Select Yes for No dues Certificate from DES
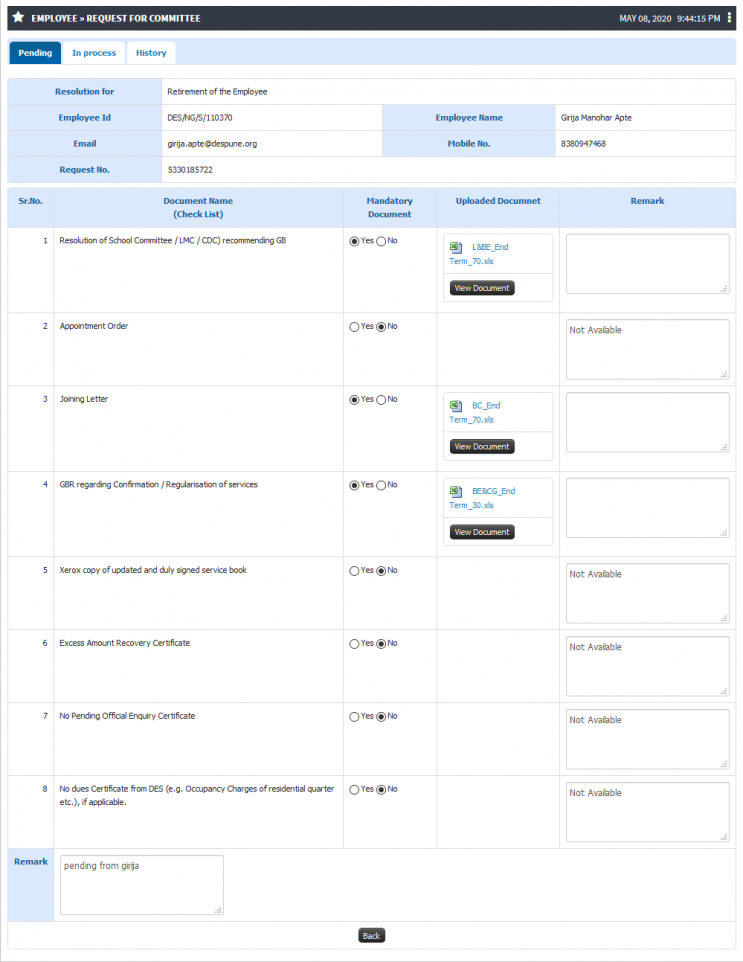The width and height of the screenshot is (743, 962). (x=354, y=790)
